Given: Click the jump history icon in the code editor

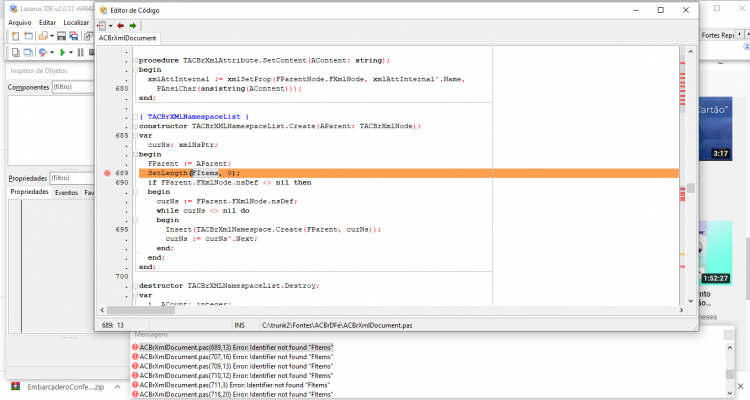Looking at the screenshot, I should (102, 26).
